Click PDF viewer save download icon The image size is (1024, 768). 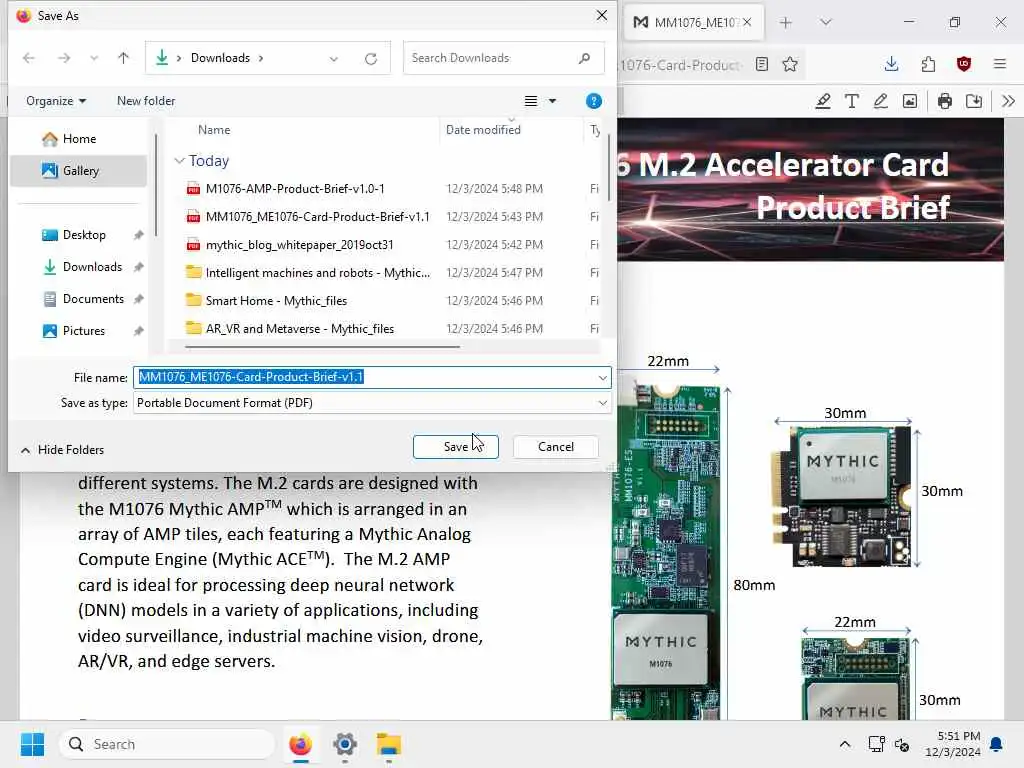(974, 101)
